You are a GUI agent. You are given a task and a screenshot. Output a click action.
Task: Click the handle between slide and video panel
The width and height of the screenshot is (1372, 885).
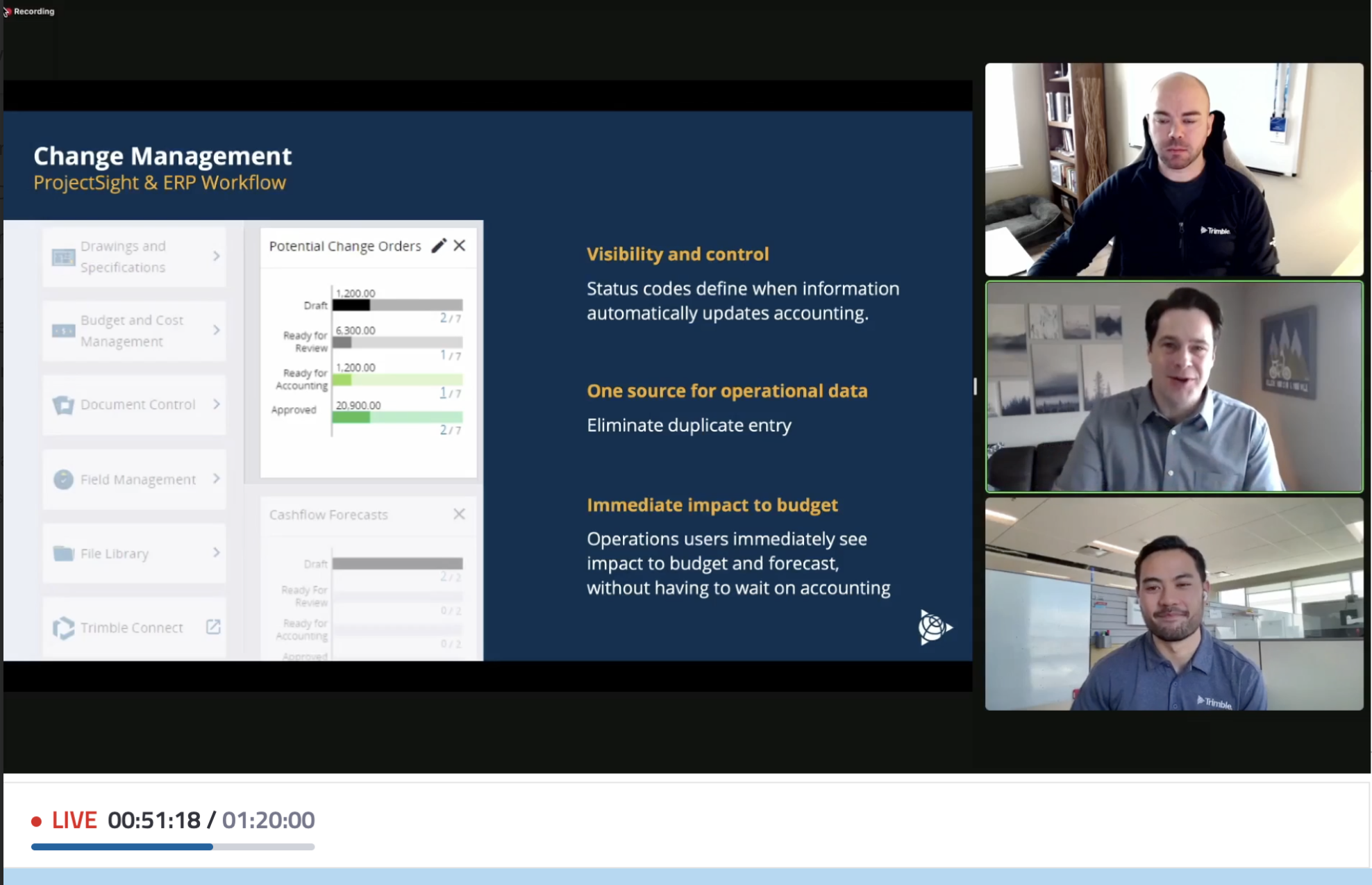[975, 386]
